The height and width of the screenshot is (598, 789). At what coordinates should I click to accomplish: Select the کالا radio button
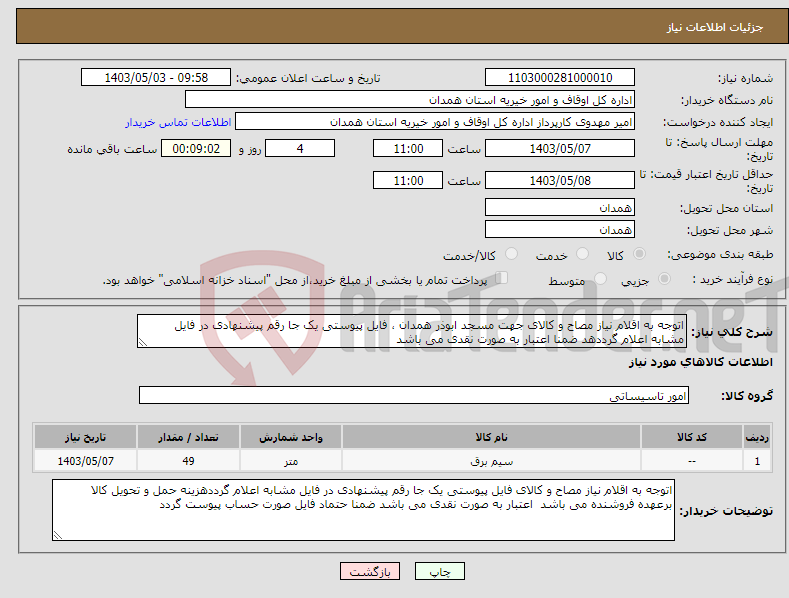pos(639,254)
